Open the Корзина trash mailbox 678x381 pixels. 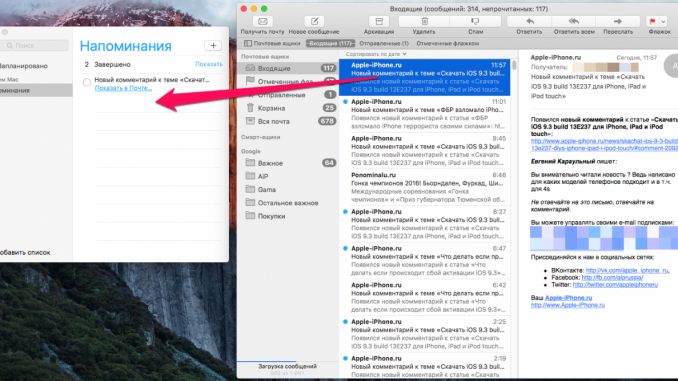click(x=288, y=108)
